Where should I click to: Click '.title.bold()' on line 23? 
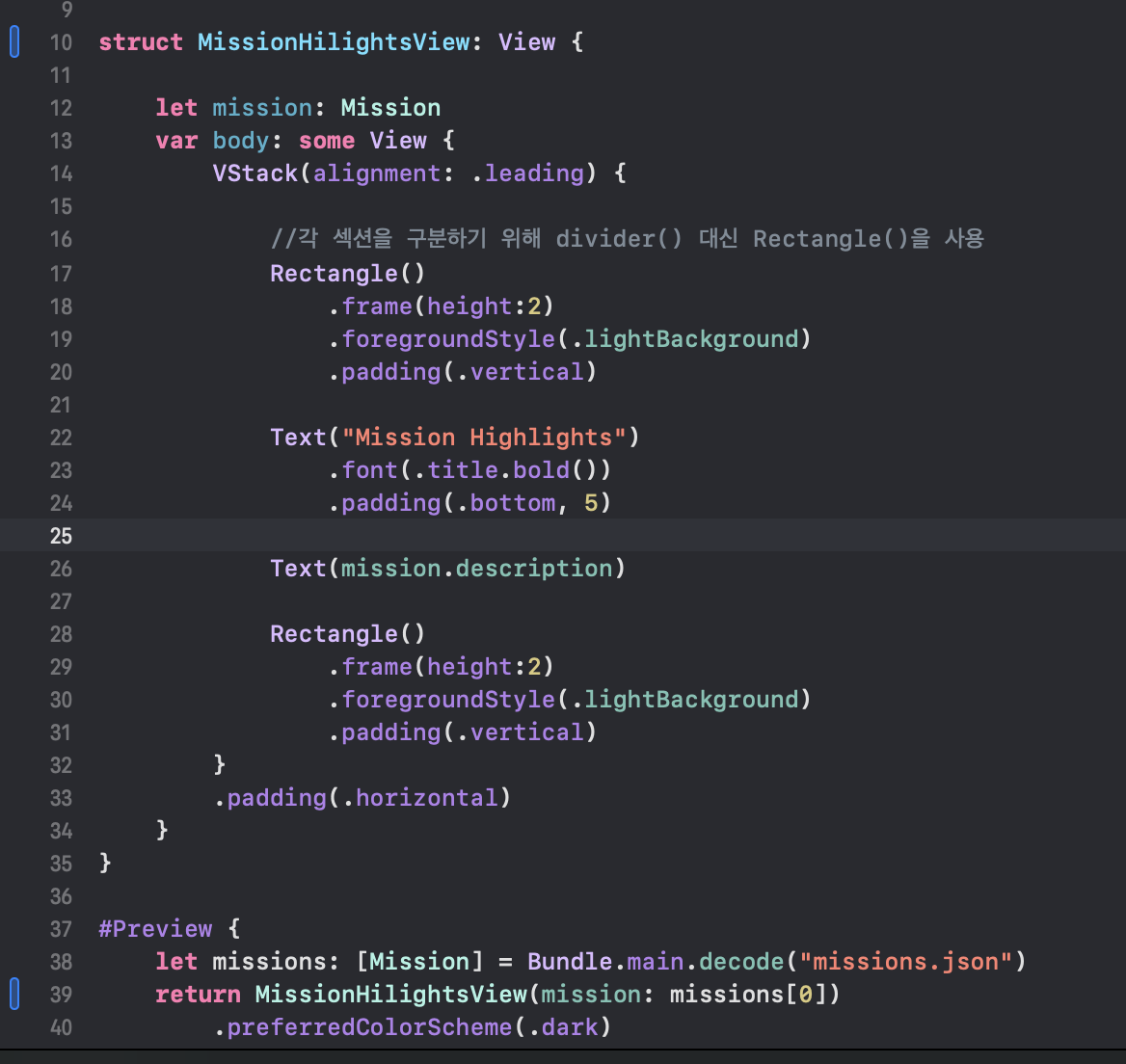pos(505,470)
